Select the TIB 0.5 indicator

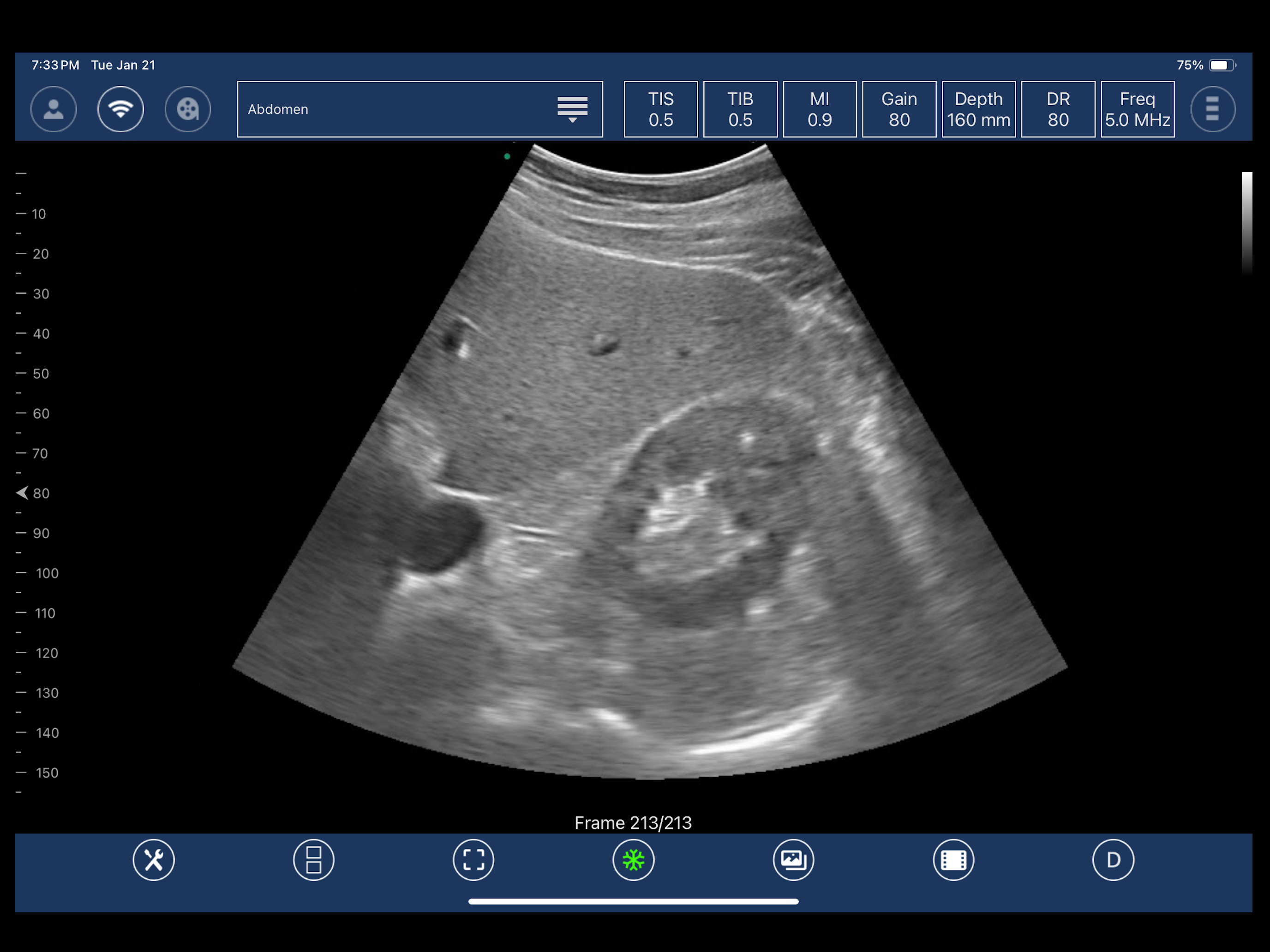click(x=740, y=109)
